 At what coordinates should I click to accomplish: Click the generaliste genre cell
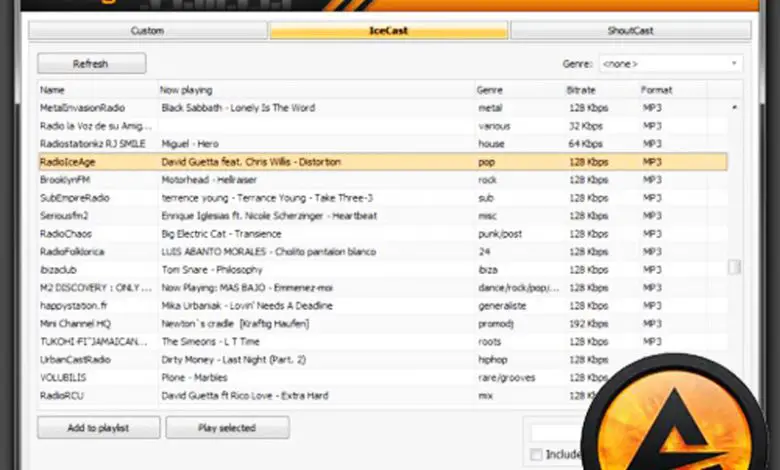(502, 305)
